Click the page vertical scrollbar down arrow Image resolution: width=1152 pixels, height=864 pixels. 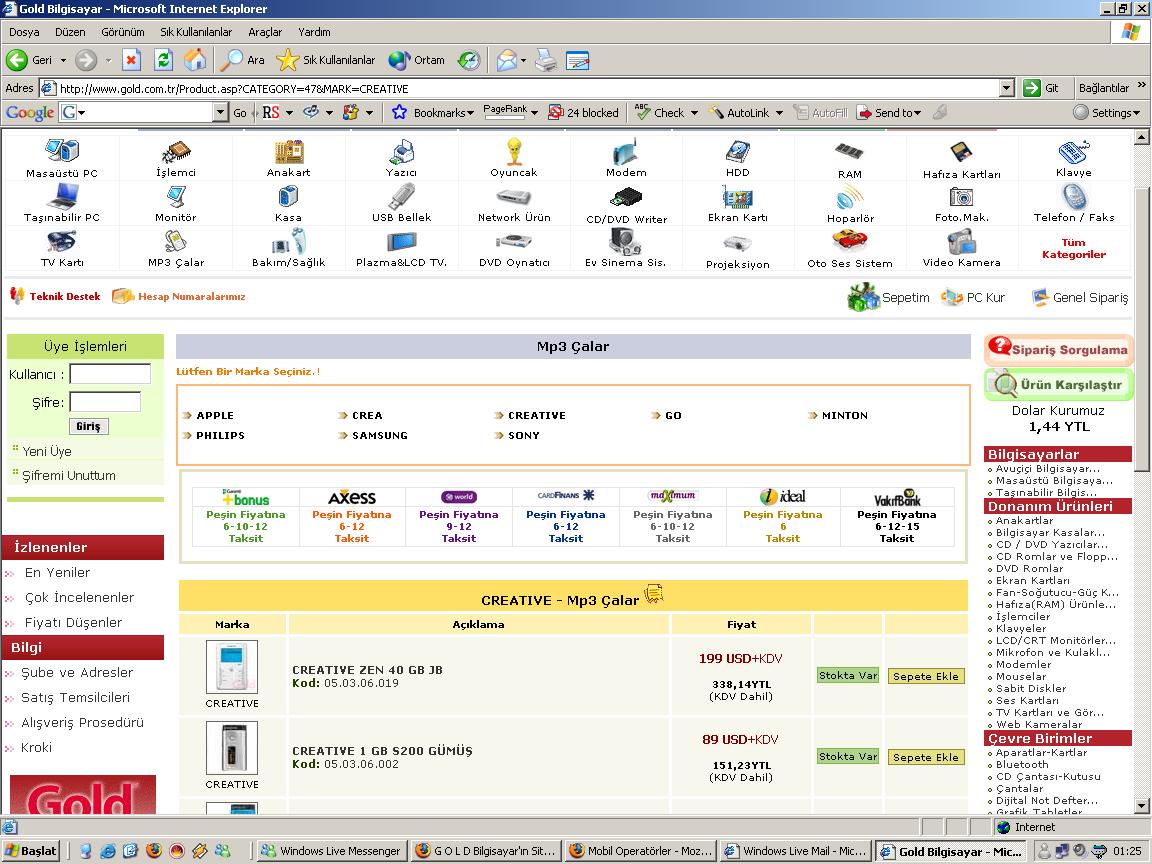coord(1142,806)
